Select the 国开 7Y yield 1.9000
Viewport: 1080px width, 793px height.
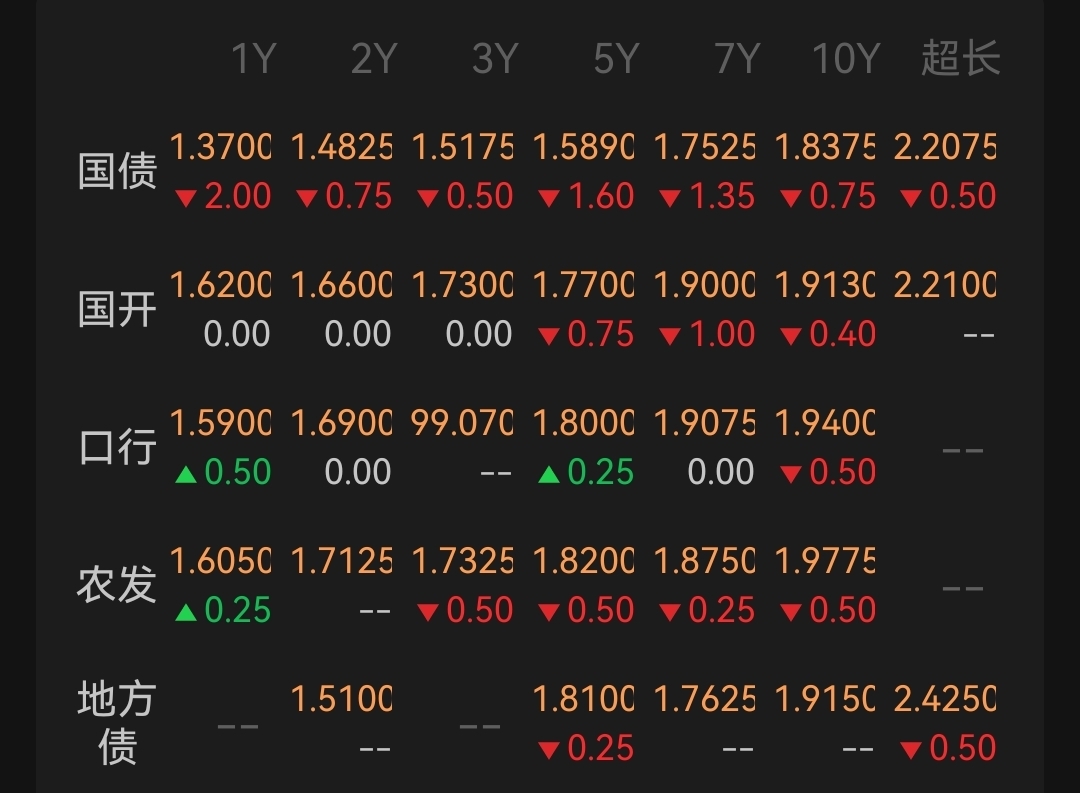pyautogui.click(x=704, y=286)
